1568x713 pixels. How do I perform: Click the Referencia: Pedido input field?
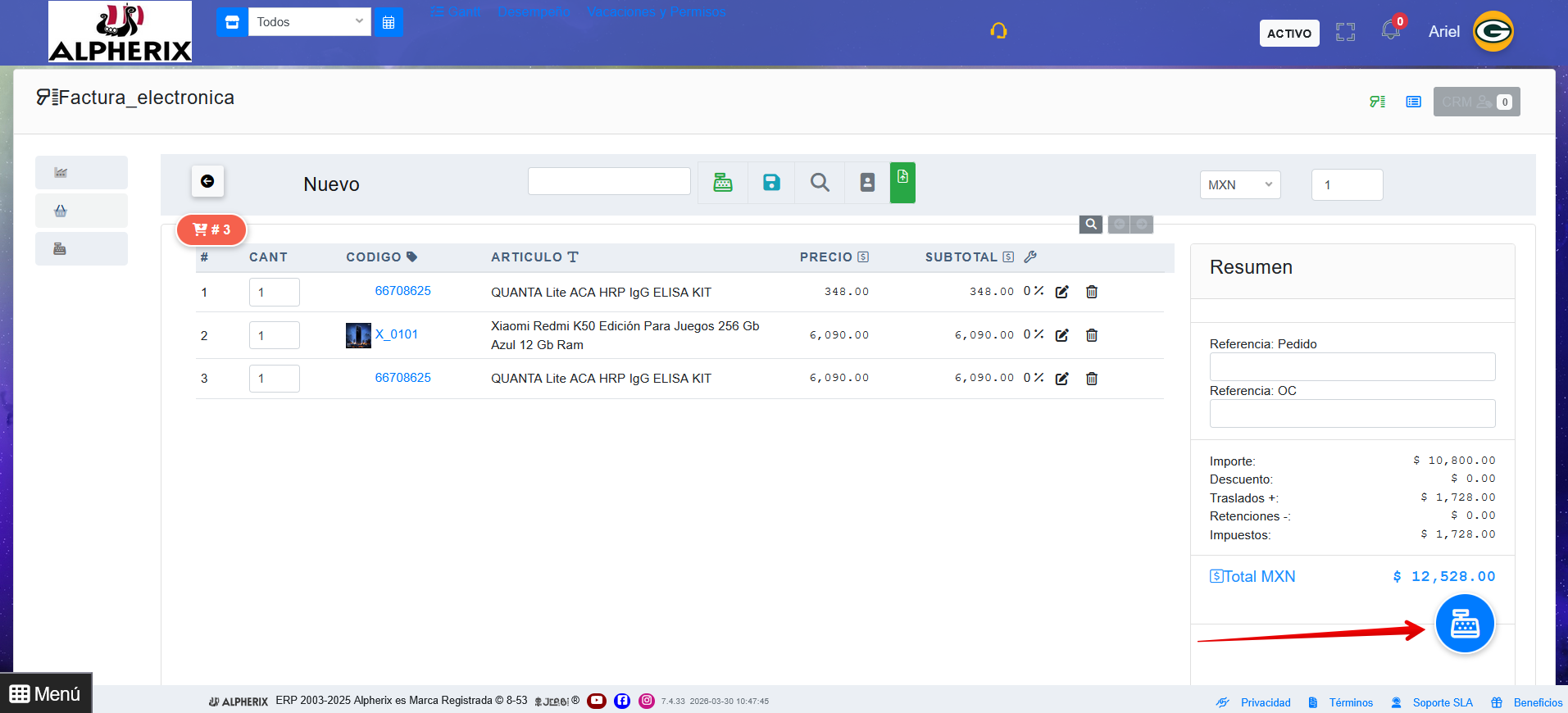click(1352, 366)
